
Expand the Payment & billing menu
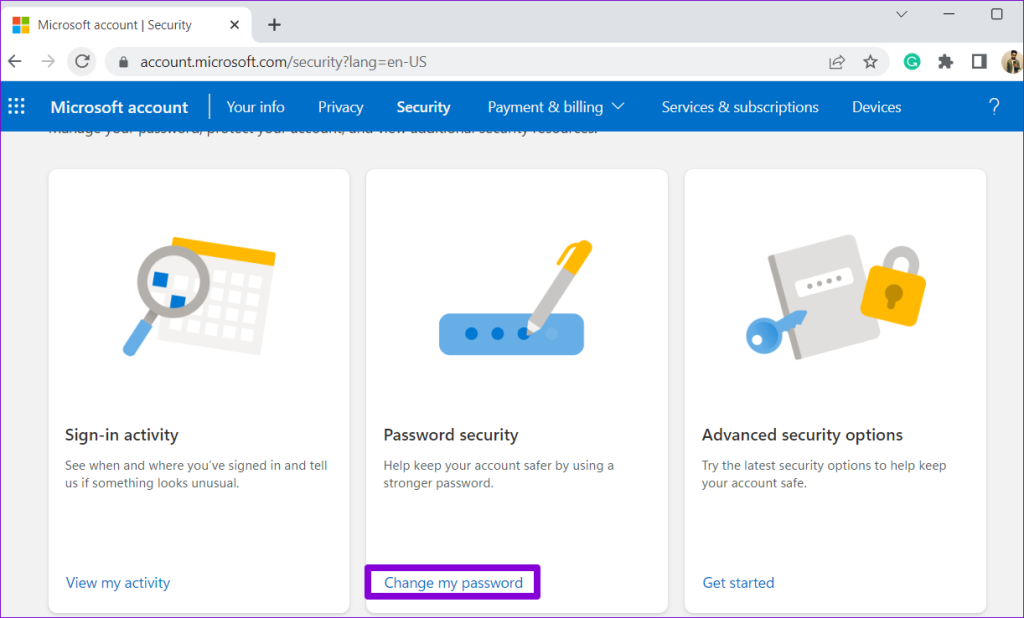(556, 106)
